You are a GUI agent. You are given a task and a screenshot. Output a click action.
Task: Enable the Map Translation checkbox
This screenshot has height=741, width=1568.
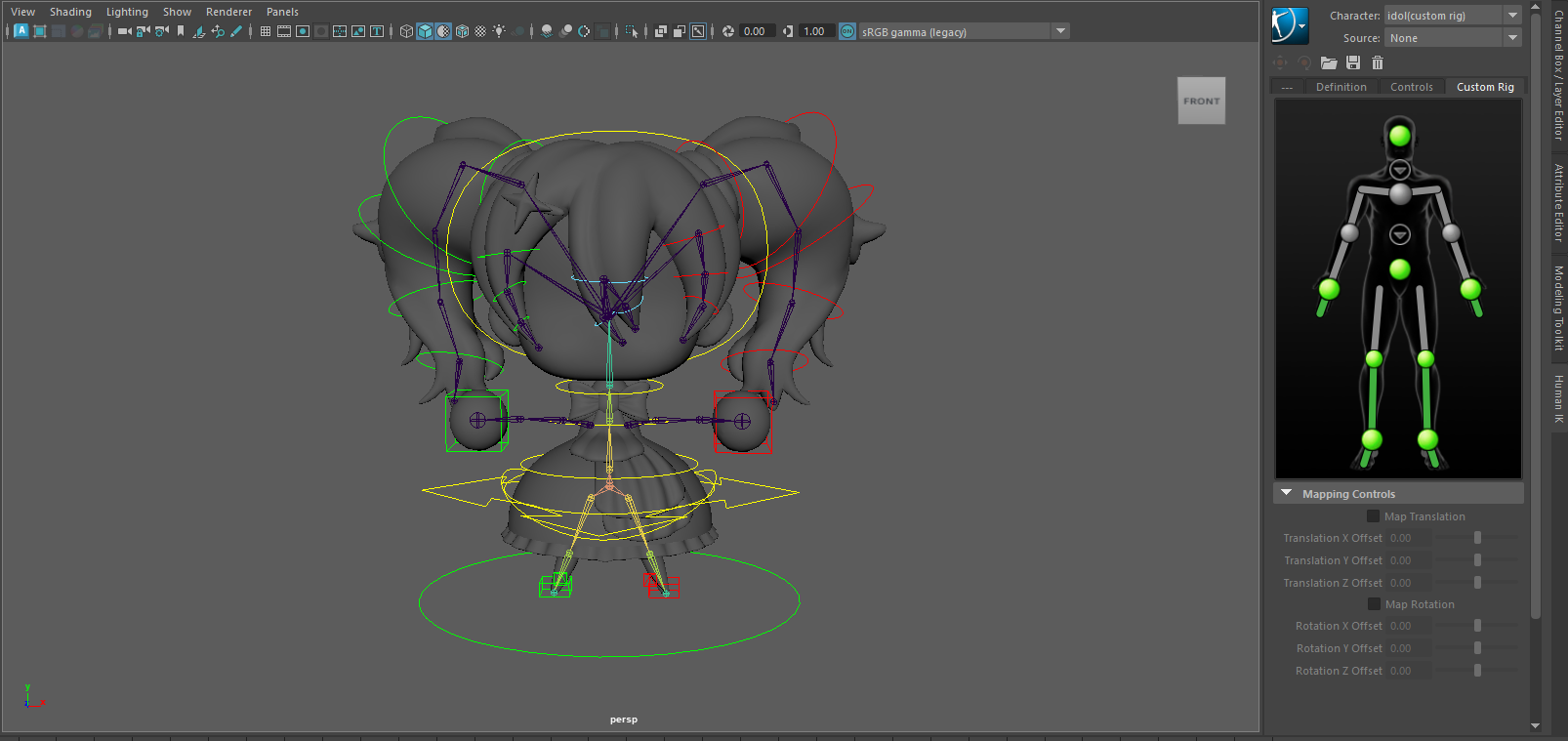(x=1374, y=516)
